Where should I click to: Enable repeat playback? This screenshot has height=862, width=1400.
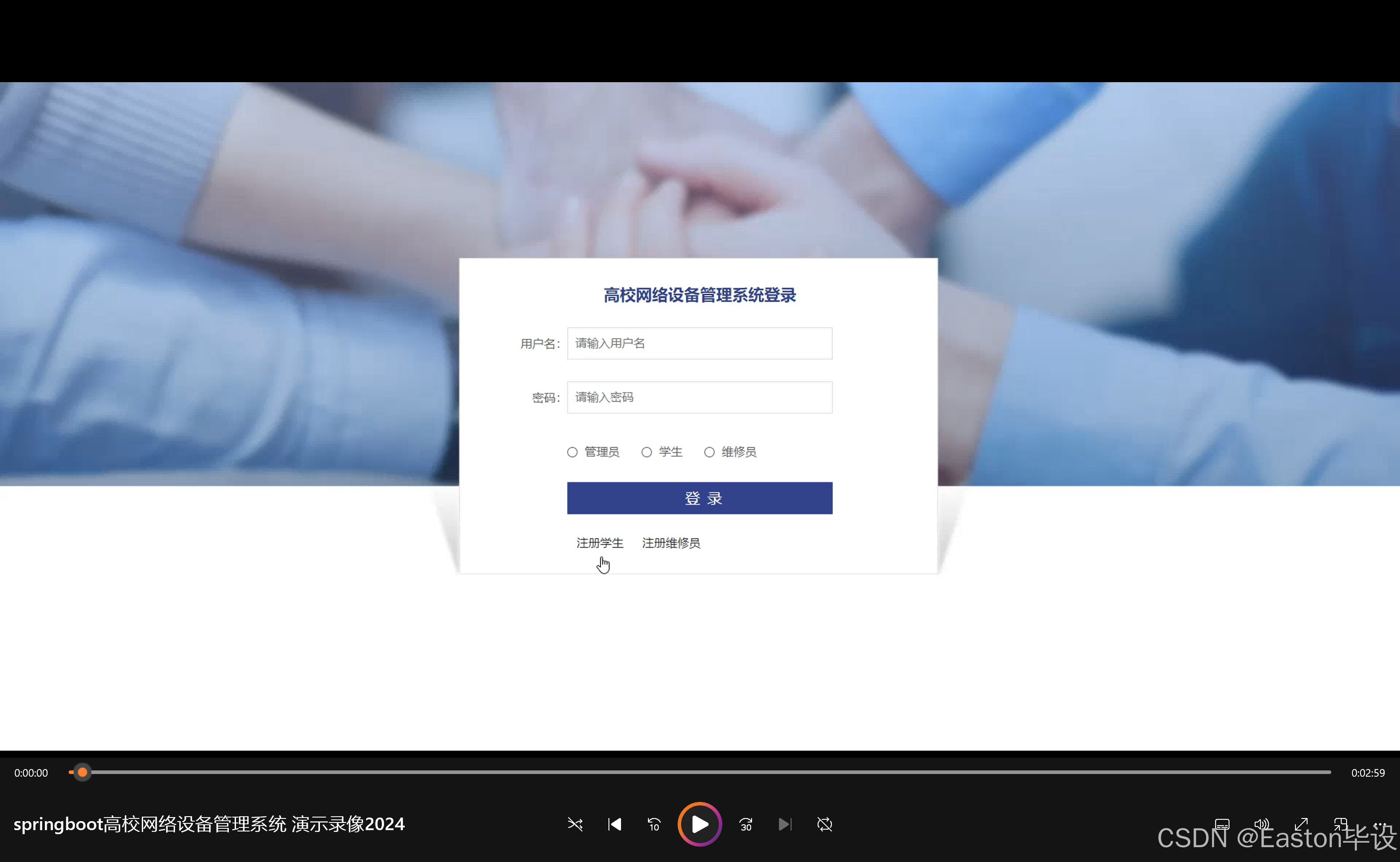click(x=824, y=824)
